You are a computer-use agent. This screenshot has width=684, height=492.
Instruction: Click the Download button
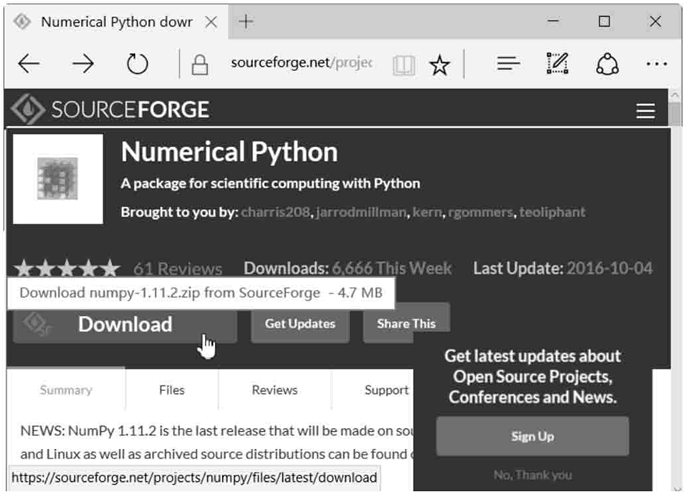[125, 325]
